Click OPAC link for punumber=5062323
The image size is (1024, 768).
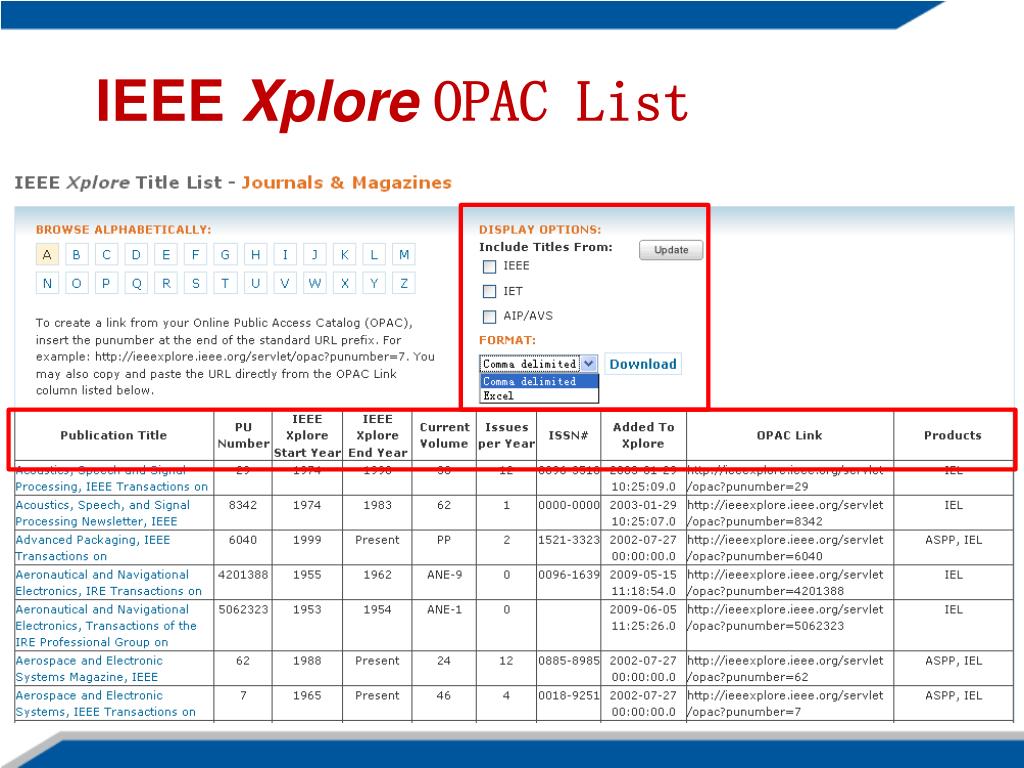click(785, 617)
